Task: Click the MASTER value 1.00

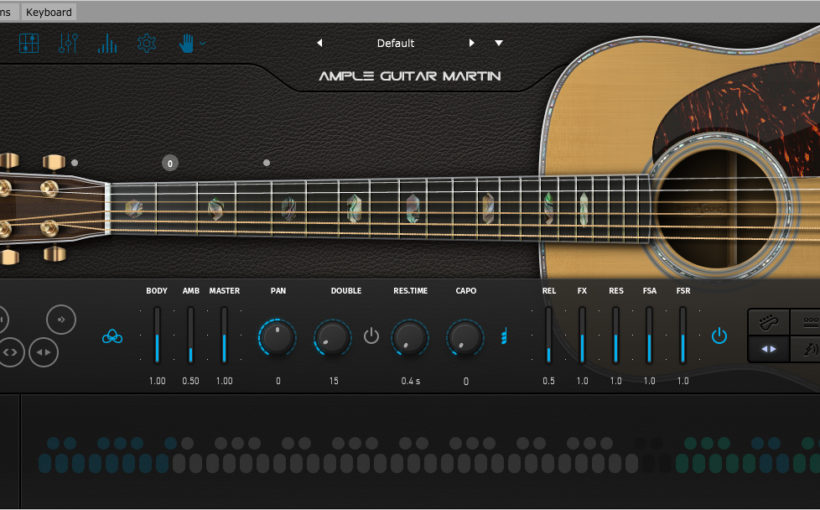Action: click(224, 381)
